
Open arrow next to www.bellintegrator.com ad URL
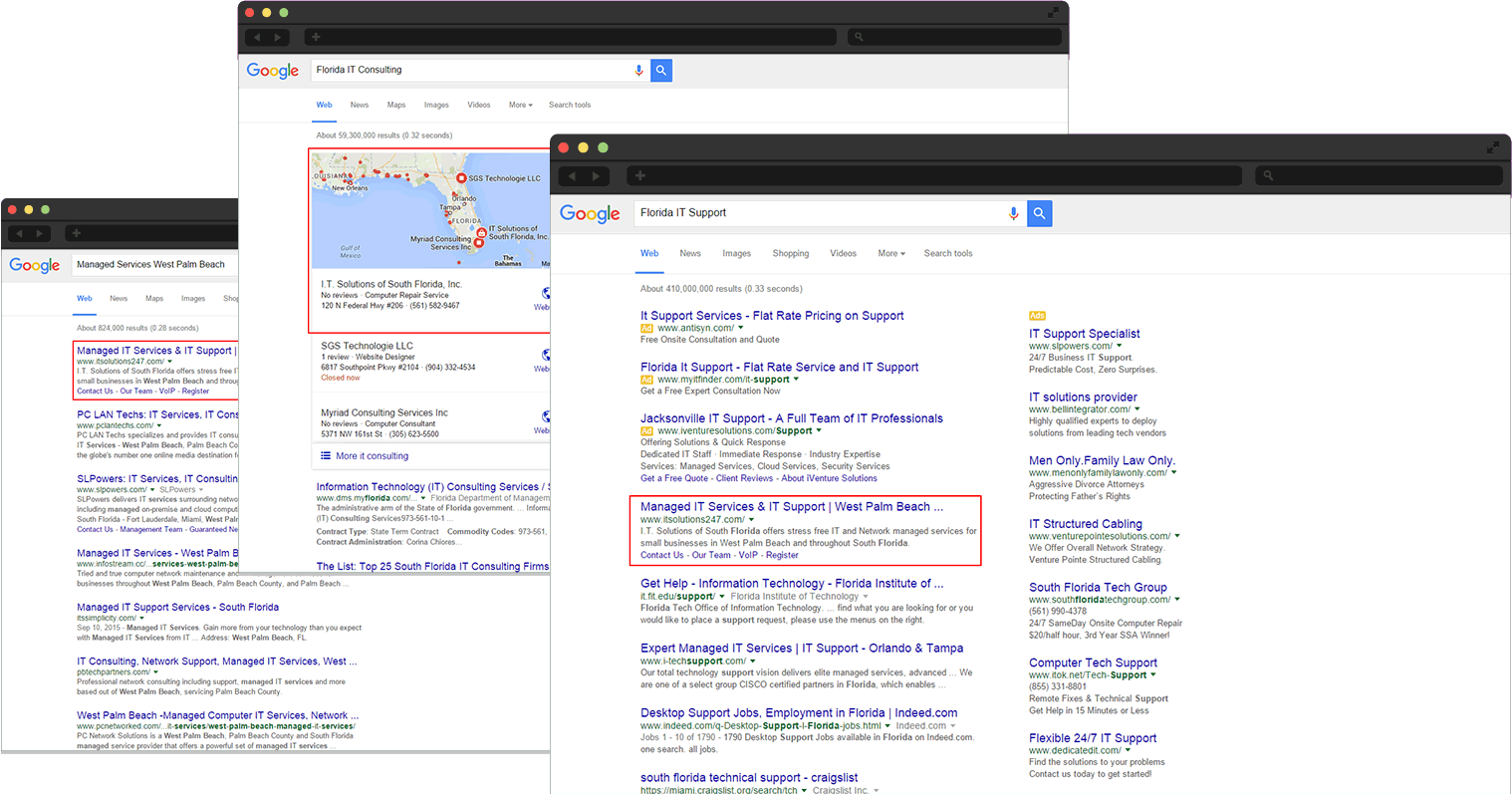[1137, 409]
